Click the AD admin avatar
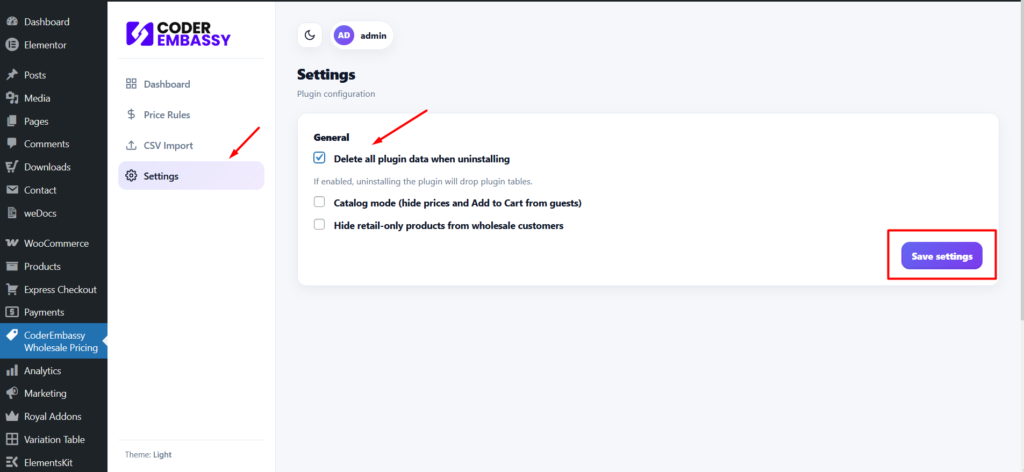The image size is (1024, 472). (x=344, y=35)
